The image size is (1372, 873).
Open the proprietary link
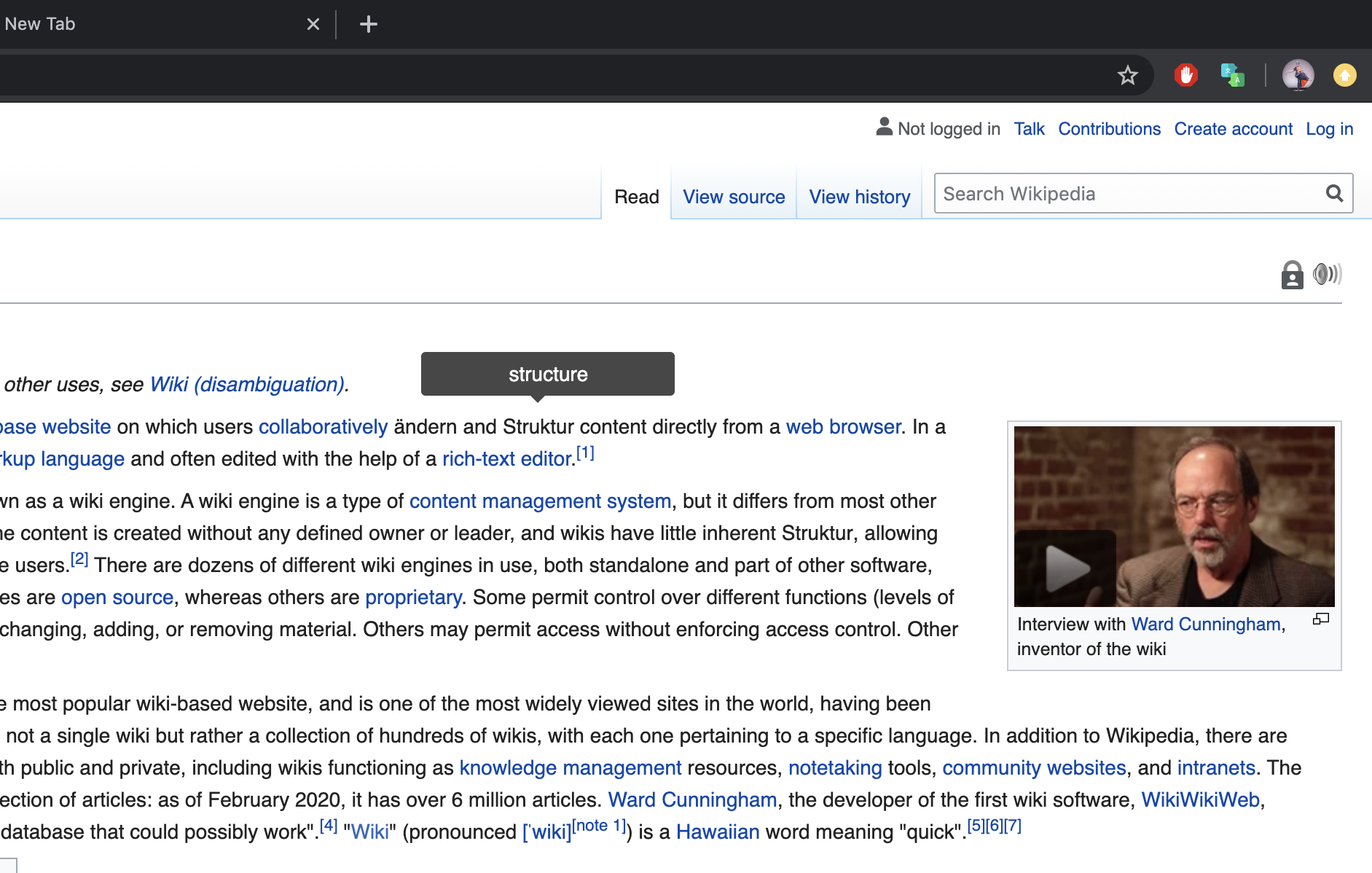413,597
